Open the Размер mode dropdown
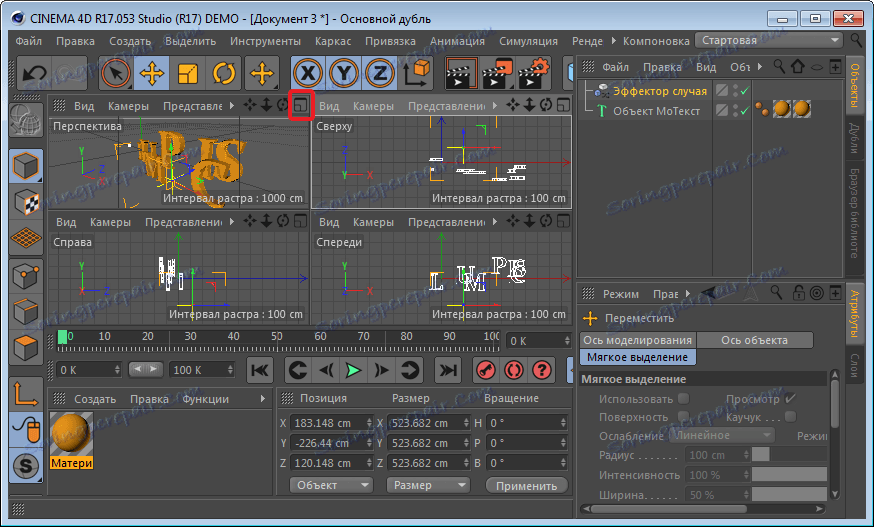874x527 pixels. coord(428,485)
